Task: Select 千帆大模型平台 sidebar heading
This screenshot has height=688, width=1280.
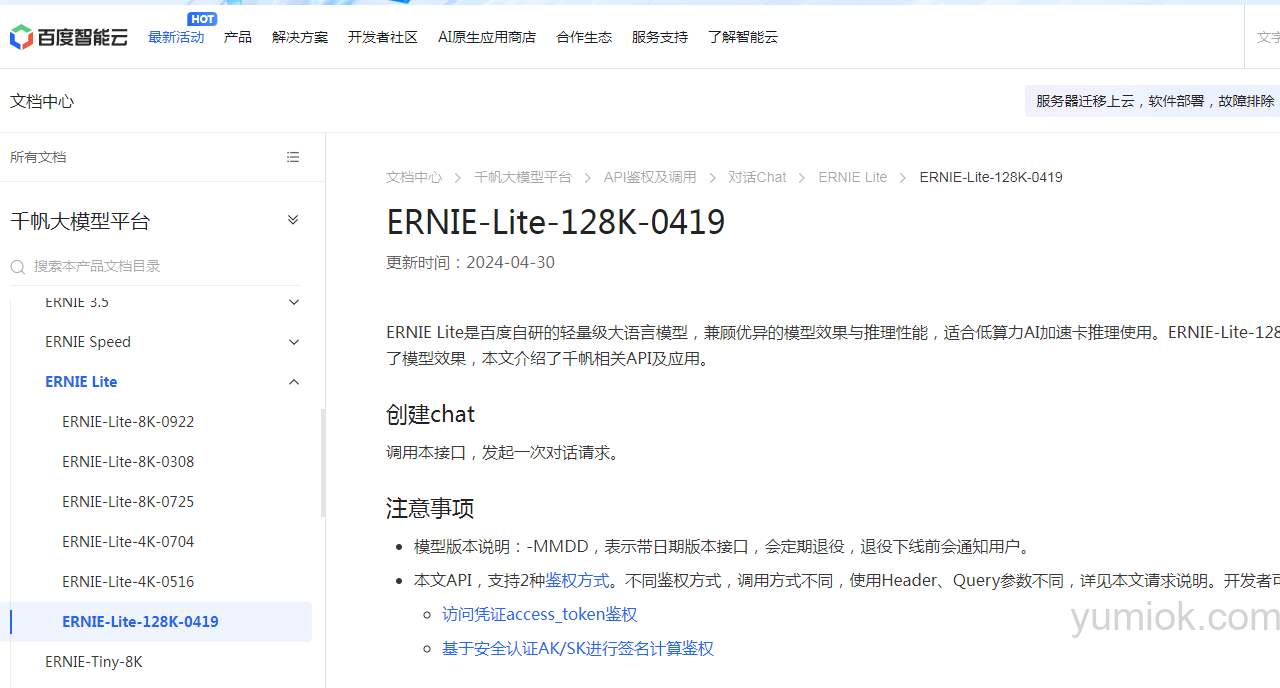Action: pos(80,221)
